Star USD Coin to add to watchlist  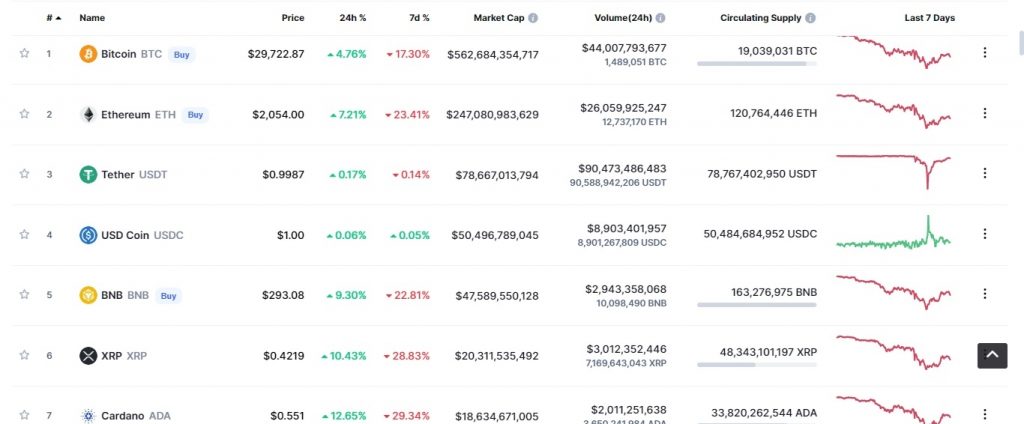tap(24, 234)
